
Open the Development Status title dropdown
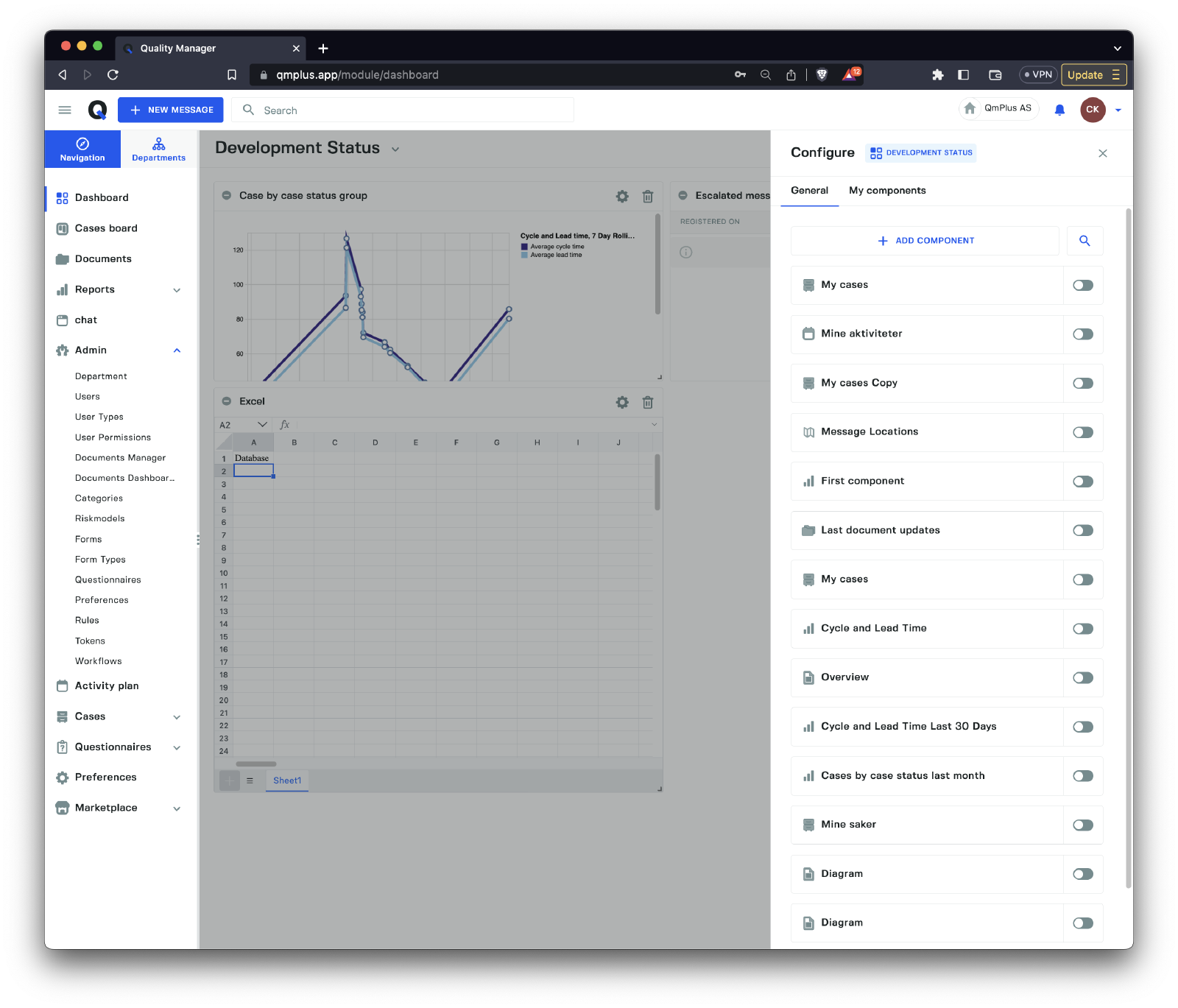pos(395,149)
